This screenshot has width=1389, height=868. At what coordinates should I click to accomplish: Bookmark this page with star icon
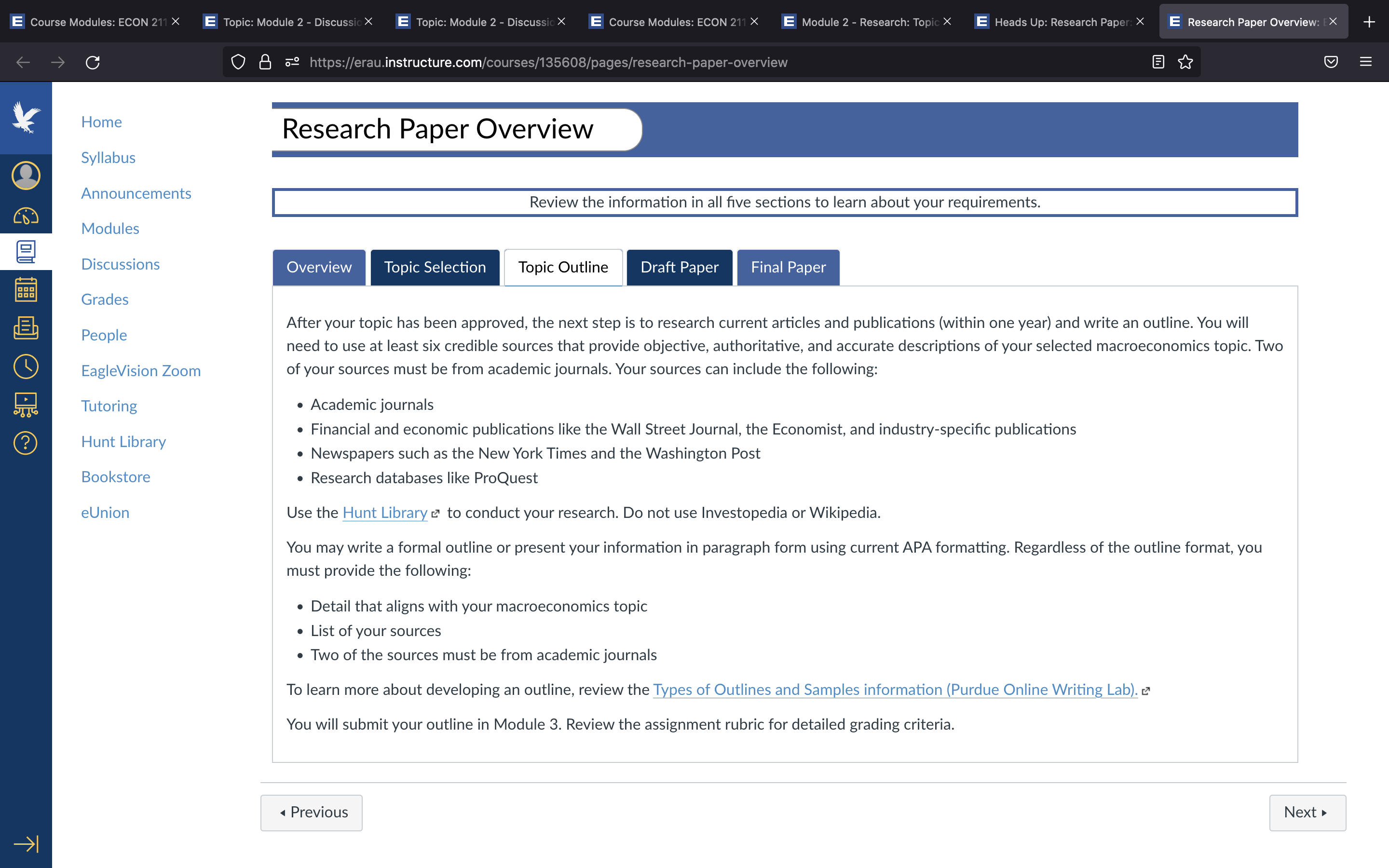(1185, 62)
